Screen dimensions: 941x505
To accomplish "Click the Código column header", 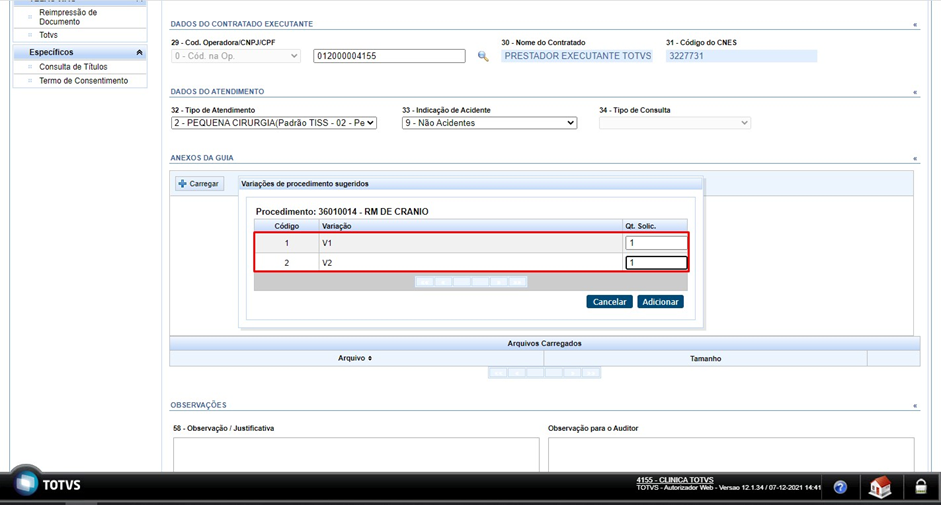I will point(286,226).
